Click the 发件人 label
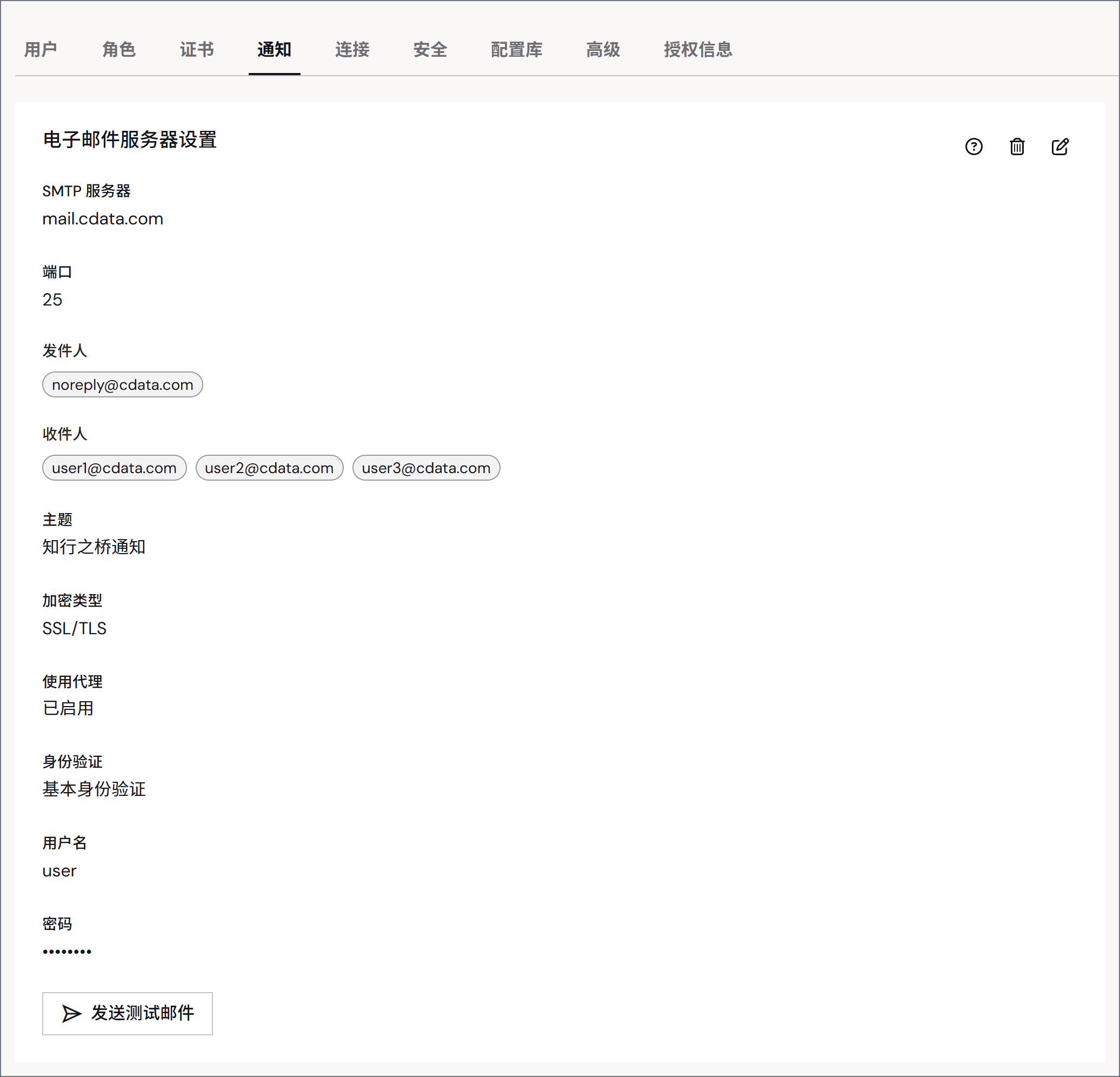 click(64, 350)
